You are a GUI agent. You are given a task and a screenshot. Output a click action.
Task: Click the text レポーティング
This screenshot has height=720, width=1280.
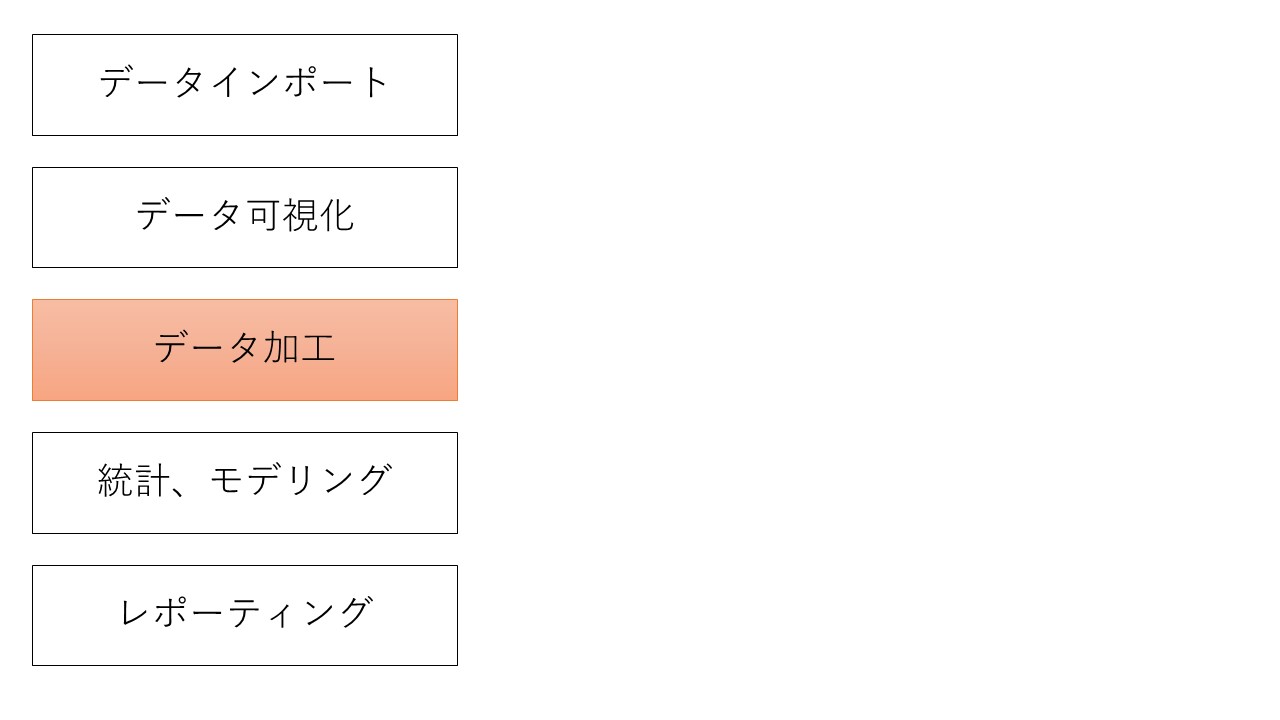point(244,613)
